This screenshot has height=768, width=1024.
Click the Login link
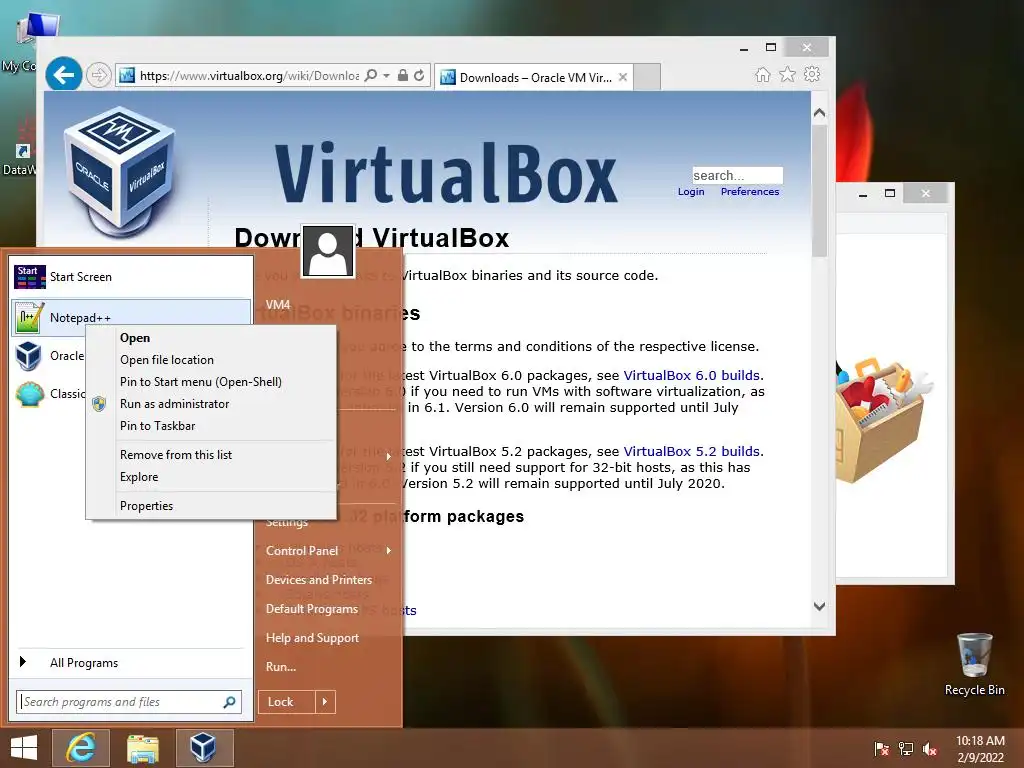[691, 191]
